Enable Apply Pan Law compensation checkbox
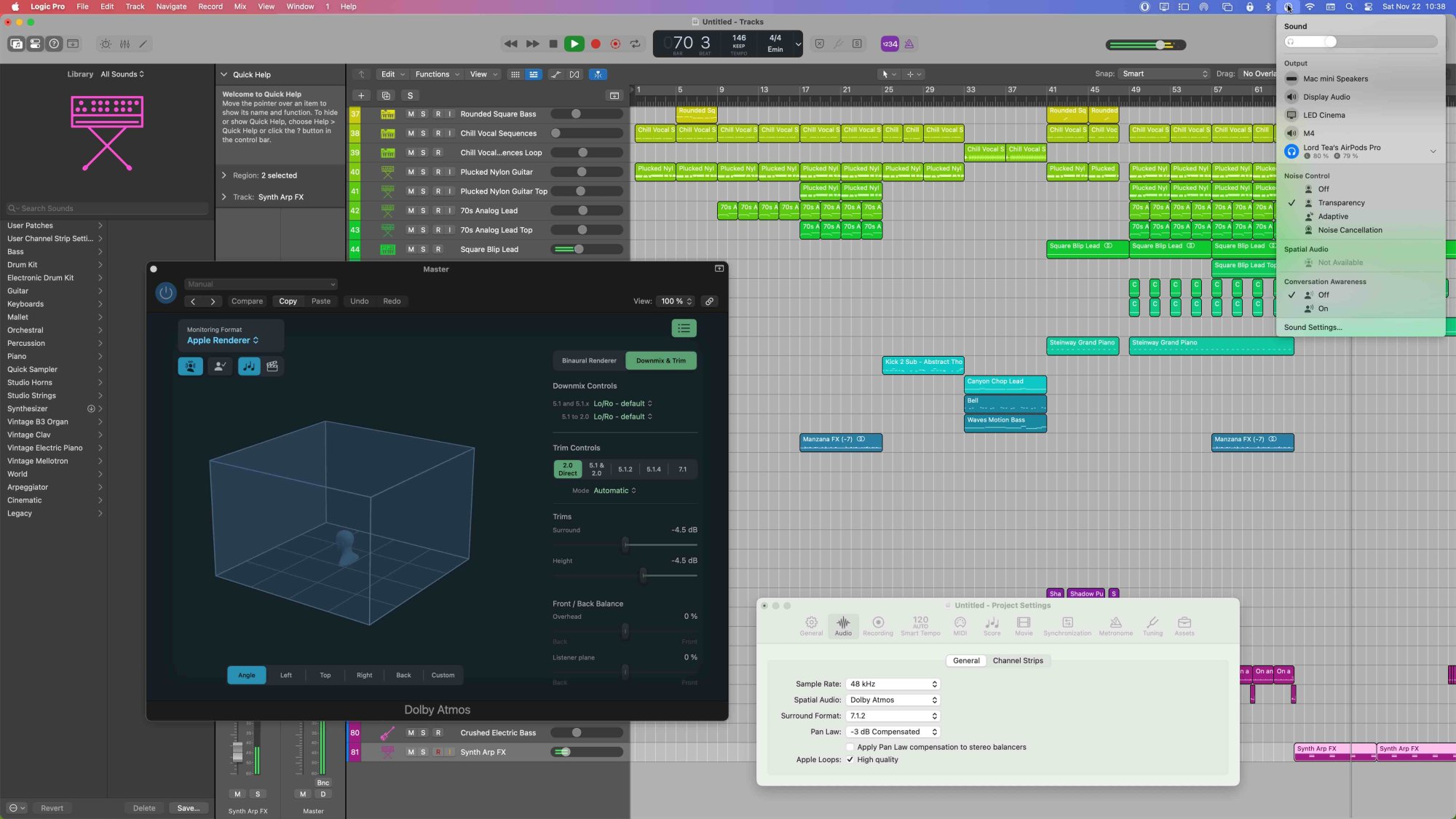 pyautogui.click(x=850, y=748)
